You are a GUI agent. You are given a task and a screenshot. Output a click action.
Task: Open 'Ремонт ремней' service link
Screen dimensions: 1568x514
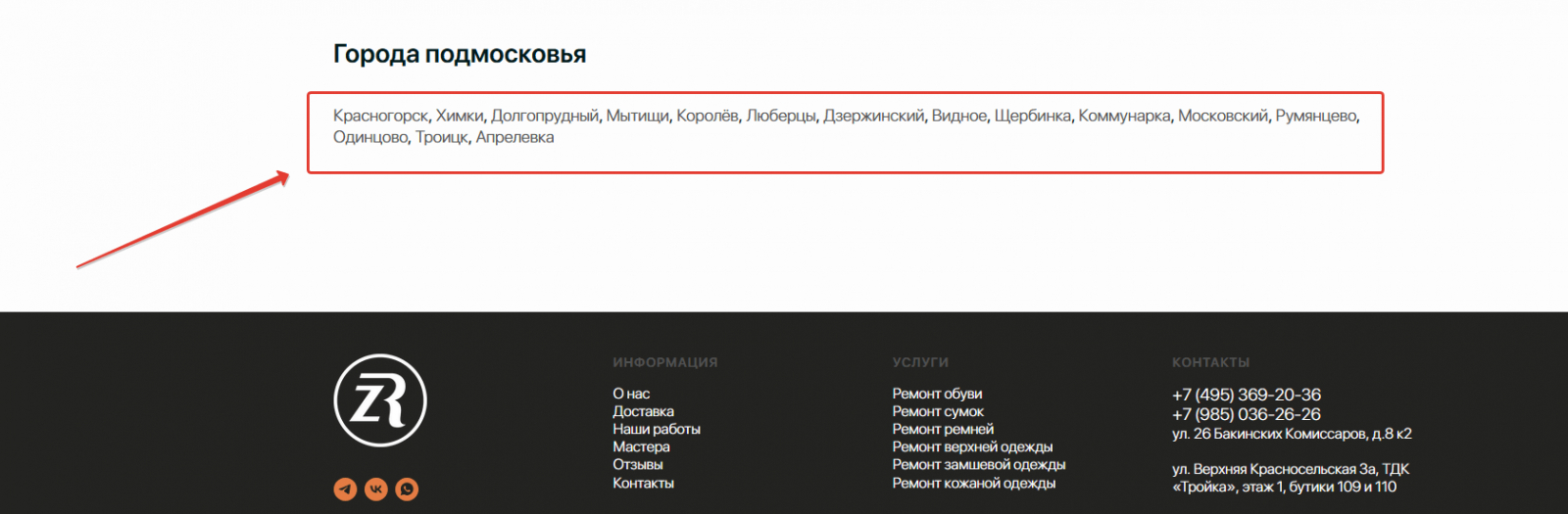pyautogui.click(x=943, y=429)
